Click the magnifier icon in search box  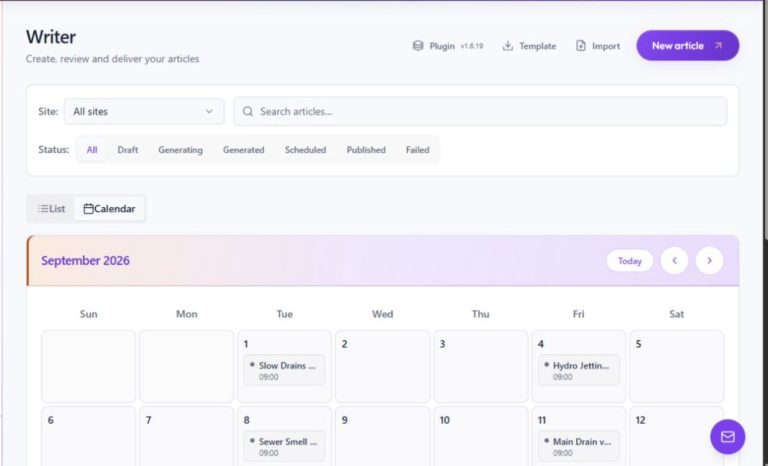(x=248, y=111)
